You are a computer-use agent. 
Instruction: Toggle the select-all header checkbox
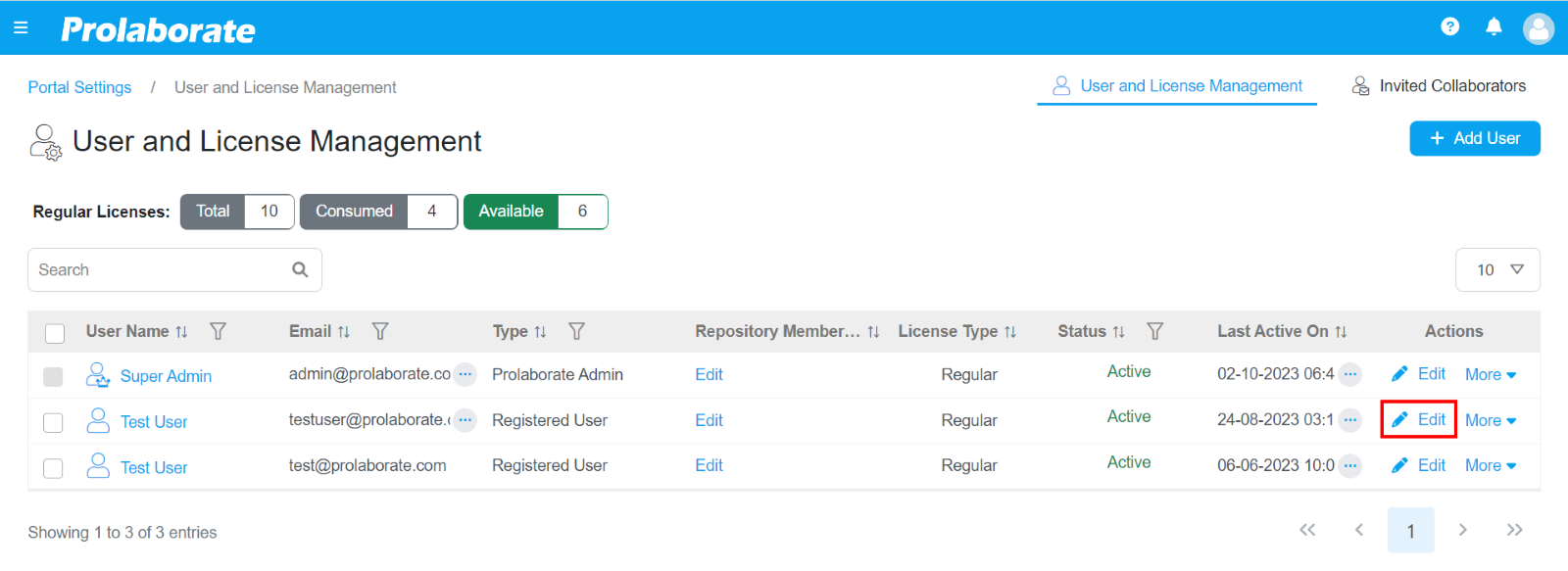(55, 333)
